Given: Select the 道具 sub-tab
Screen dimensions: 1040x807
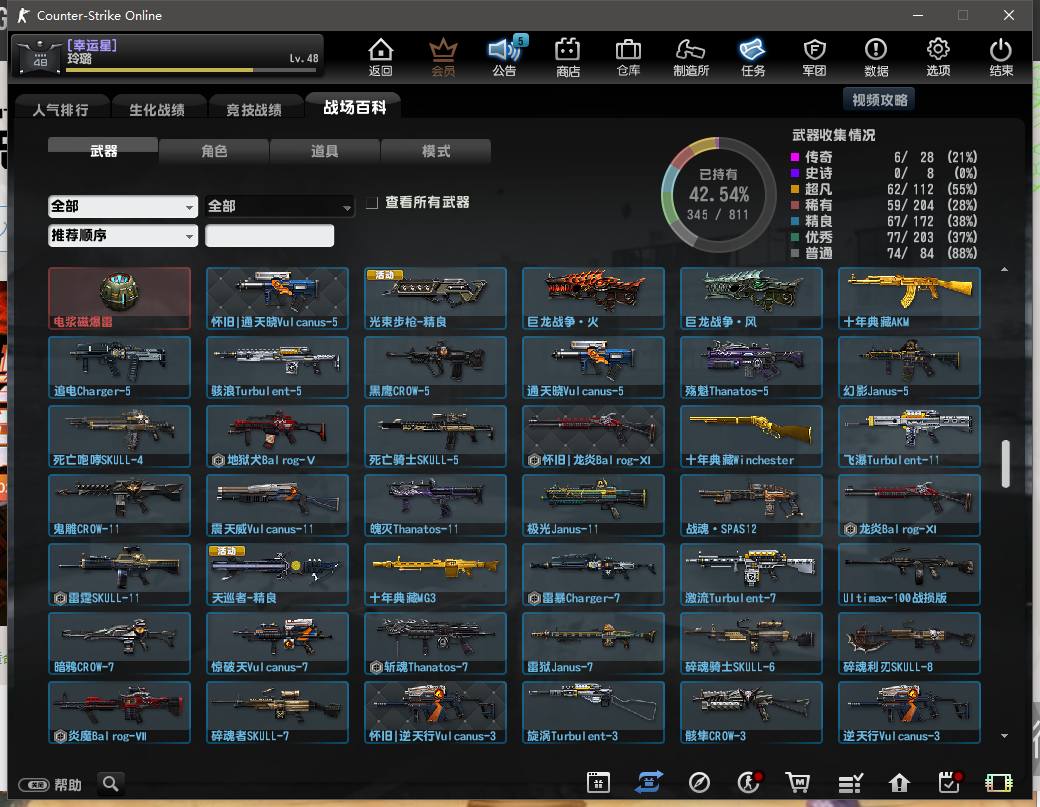Looking at the screenshot, I should pos(325,151).
